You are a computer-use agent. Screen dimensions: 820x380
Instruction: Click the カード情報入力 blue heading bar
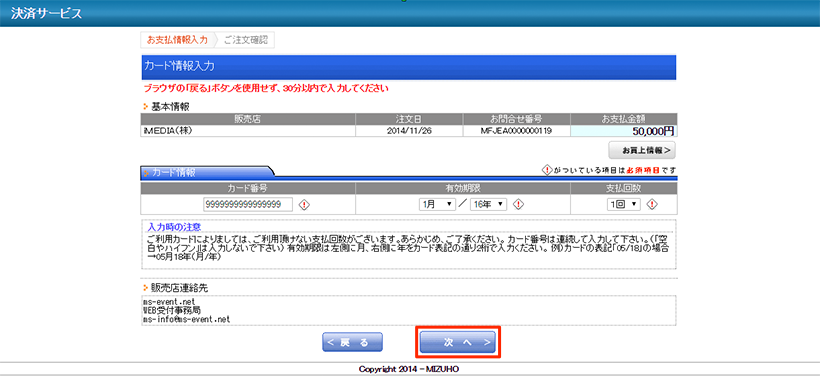[x=408, y=67]
